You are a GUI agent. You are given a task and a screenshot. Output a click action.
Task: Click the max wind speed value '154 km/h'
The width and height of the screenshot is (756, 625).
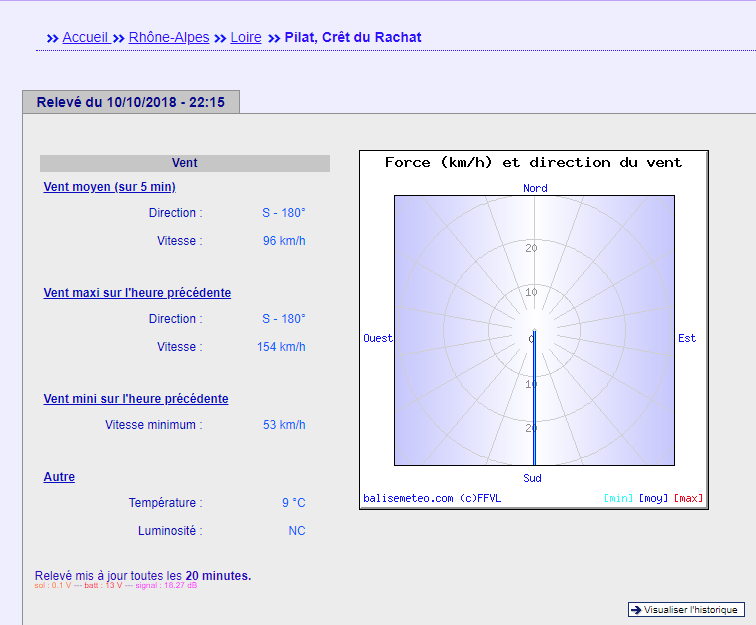click(x=281, y=347)
